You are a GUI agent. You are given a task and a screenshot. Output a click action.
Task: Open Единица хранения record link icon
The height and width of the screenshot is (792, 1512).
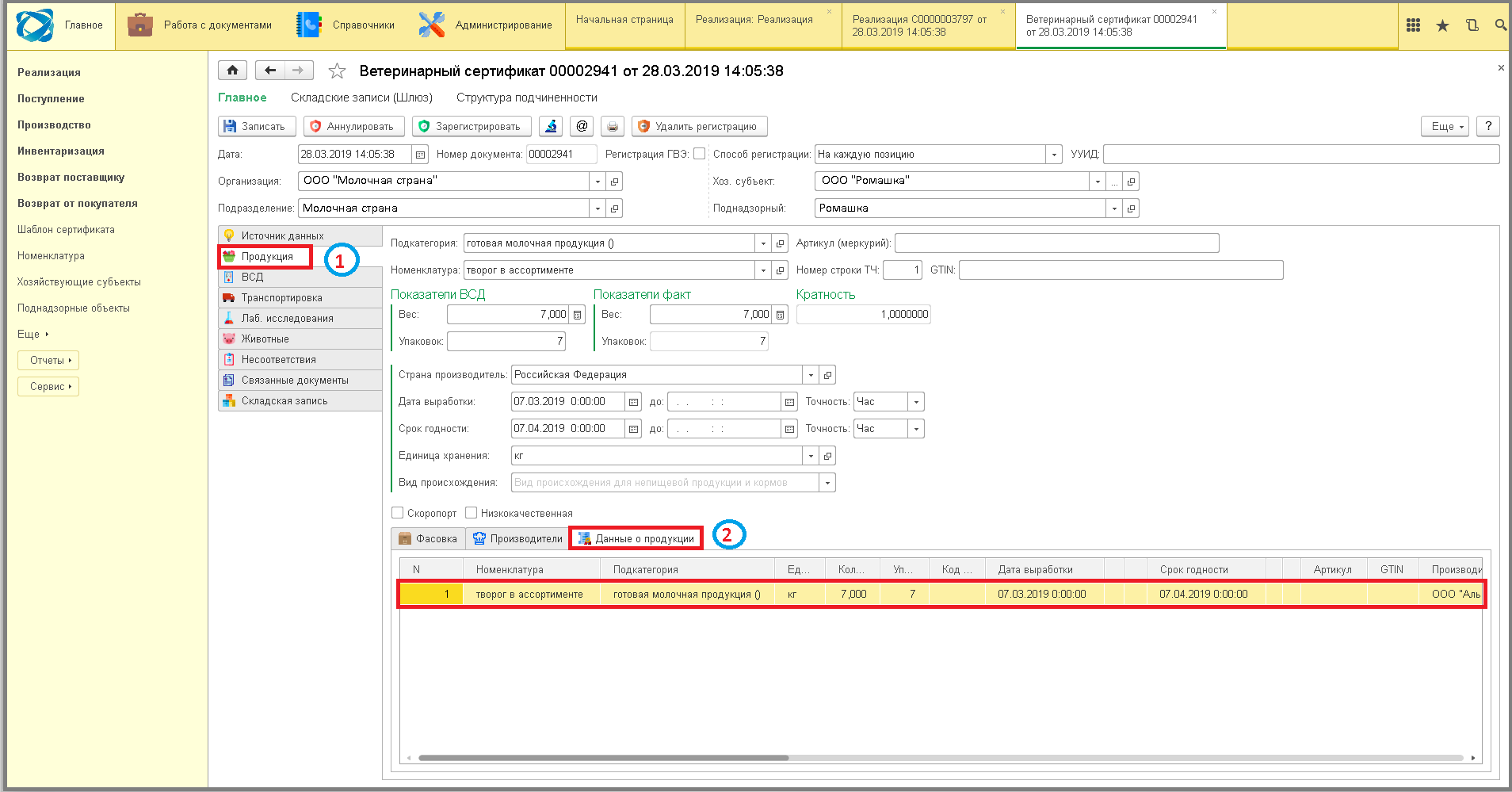click(x=827, y=456)
